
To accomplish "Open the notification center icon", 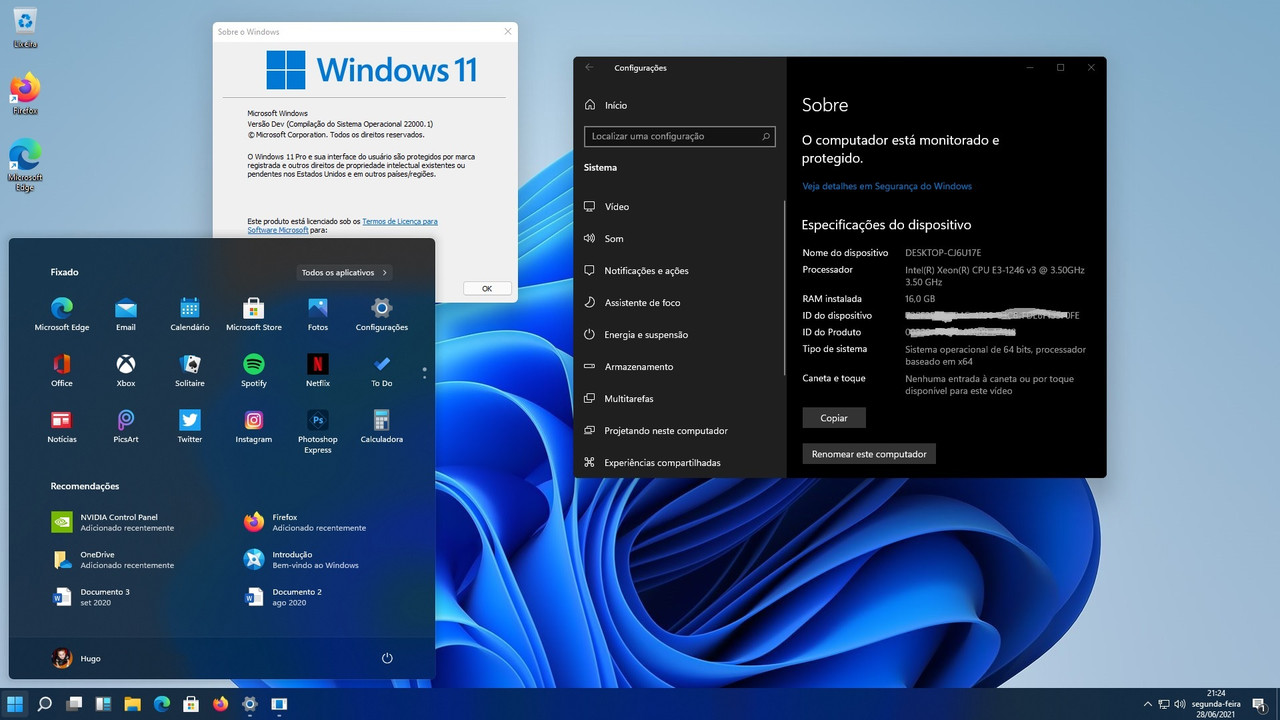I will [x=1261, y=704].
